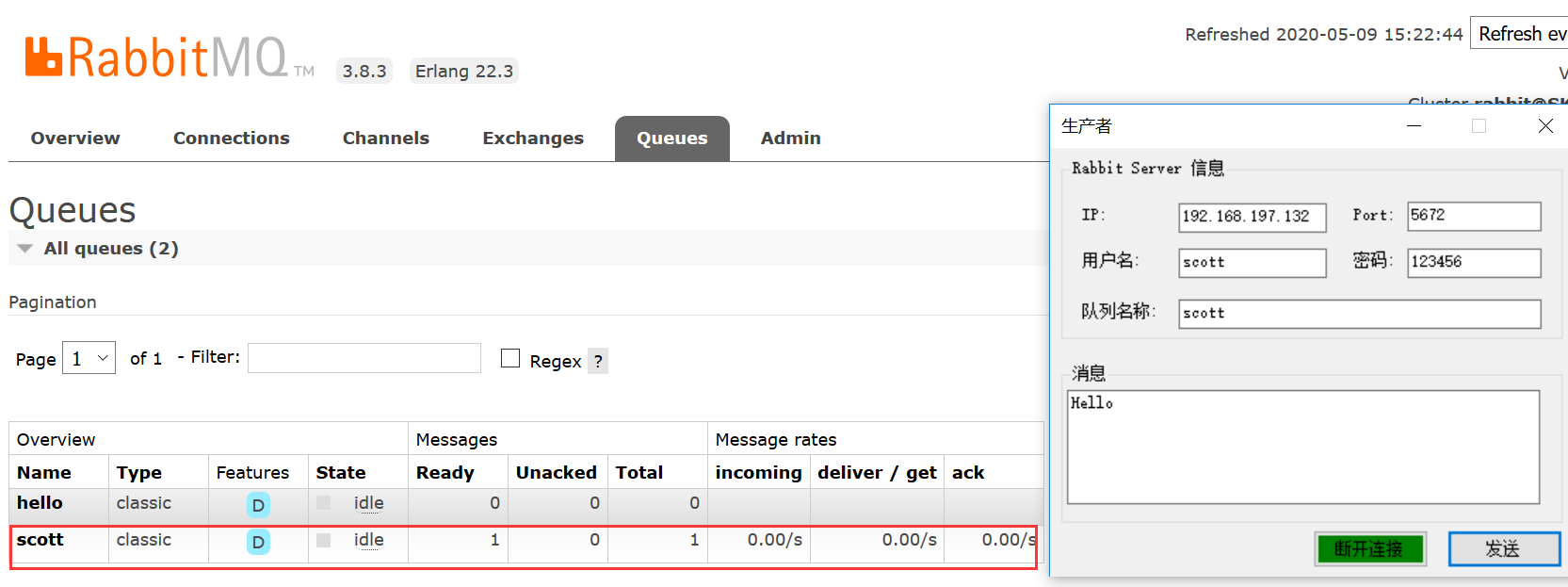Click the Total count 1 in scott row
1568x587 pixels.
click(694, 540)
